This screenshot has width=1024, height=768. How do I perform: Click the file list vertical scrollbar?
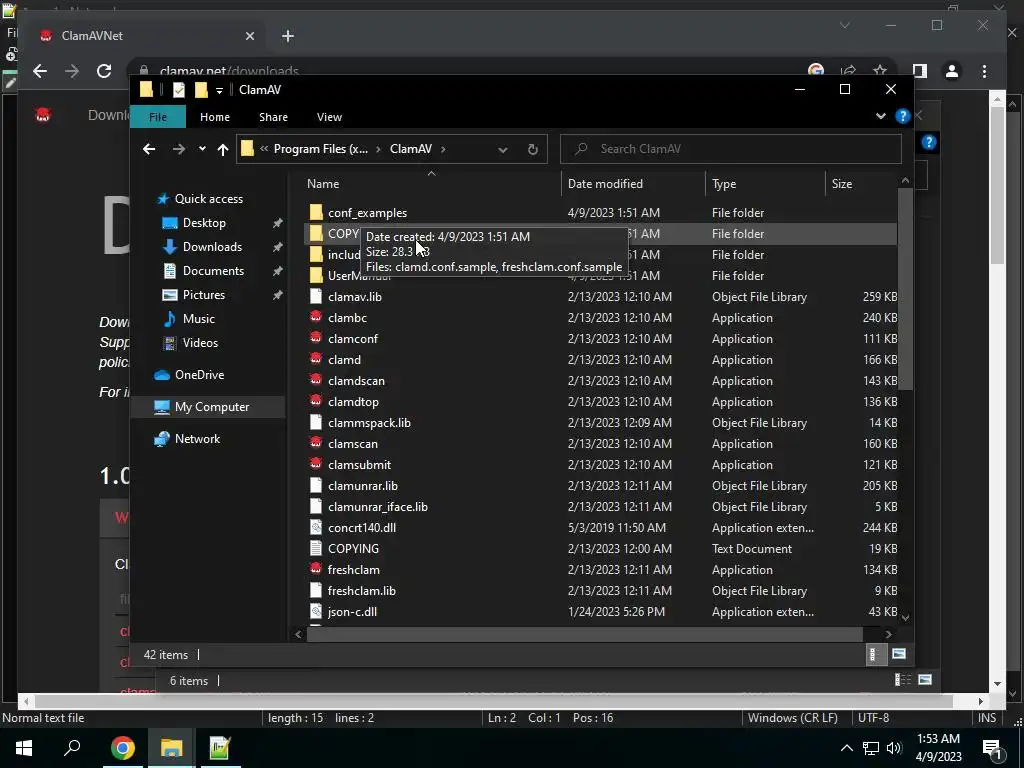coord(904,287)
